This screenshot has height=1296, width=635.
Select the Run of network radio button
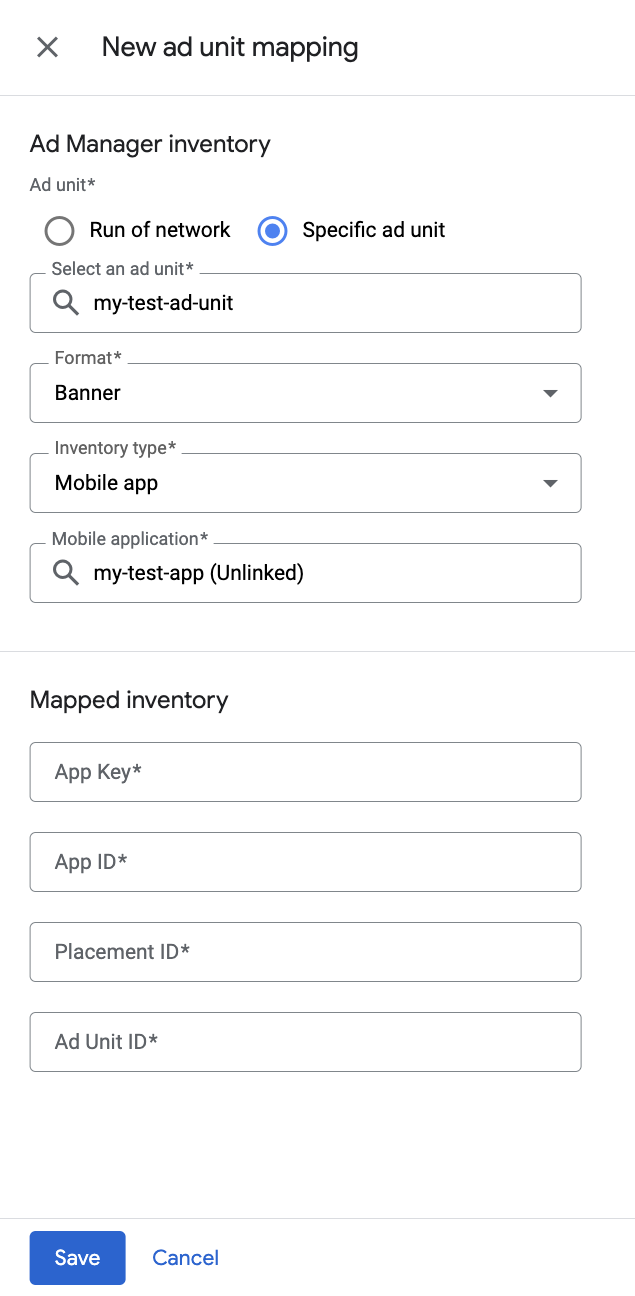coord(60,231)
